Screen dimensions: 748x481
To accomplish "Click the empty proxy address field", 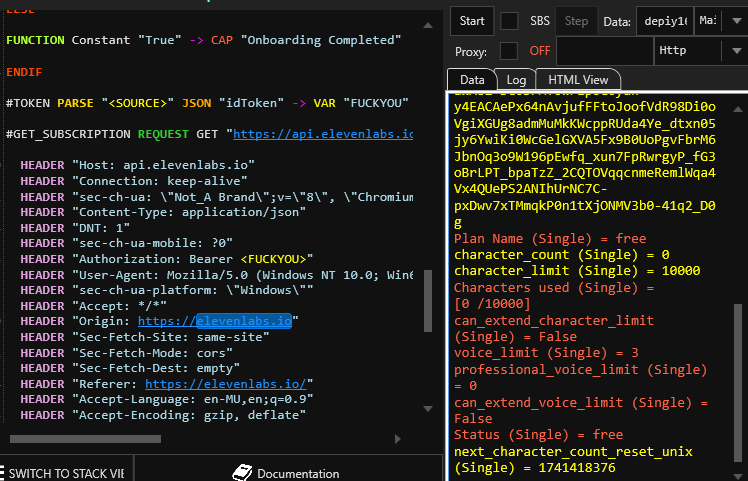I will tap(604, 51).
